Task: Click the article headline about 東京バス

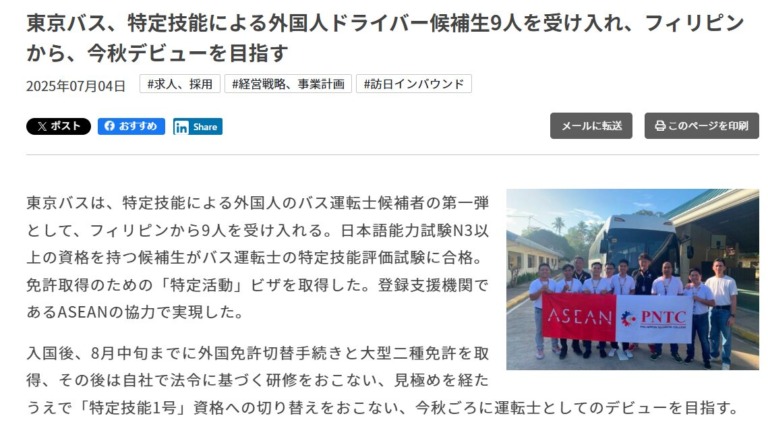Action: pyautogui.click(x=384, y=38)
